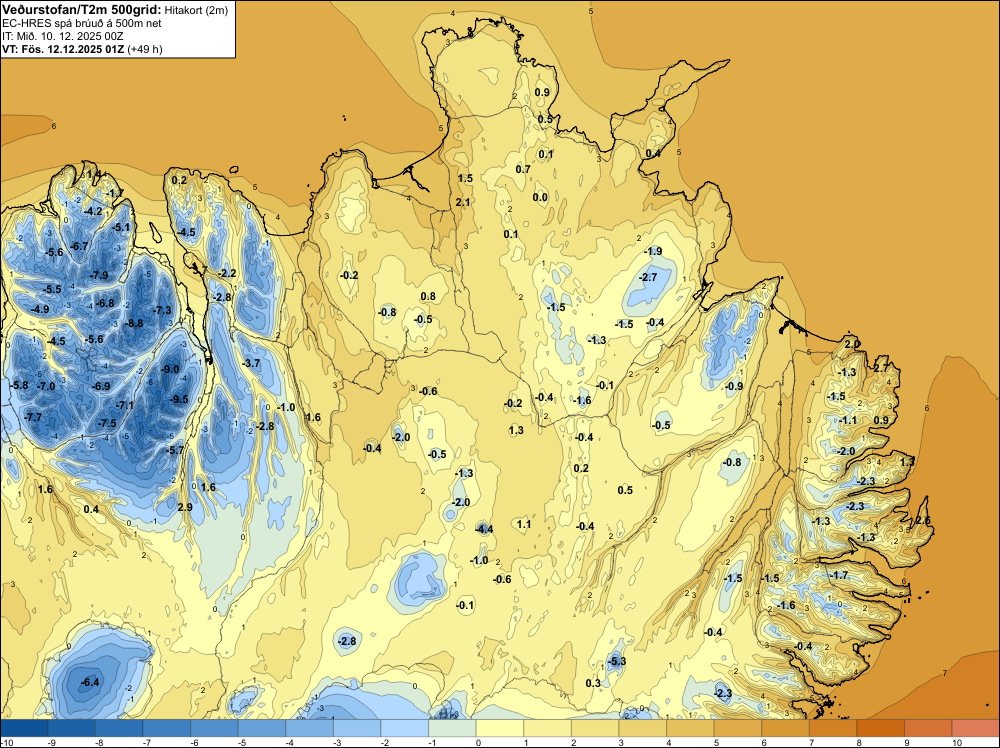Click the -0.9 temperature value
Screen dimensions: 1000x748
tap(734, 386)
